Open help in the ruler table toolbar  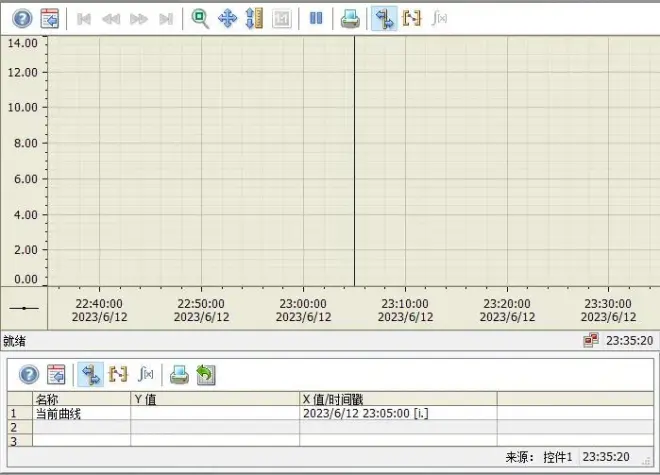click(29, 374)
